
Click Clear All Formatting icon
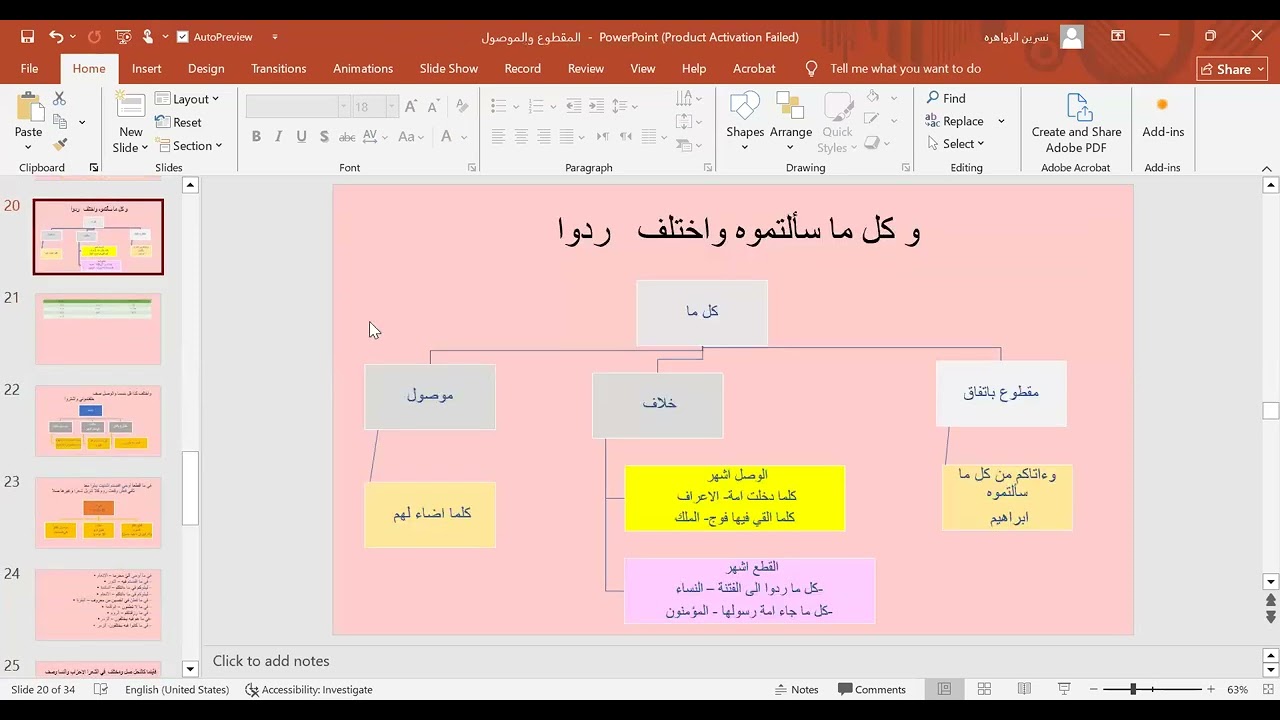point(460,106)
